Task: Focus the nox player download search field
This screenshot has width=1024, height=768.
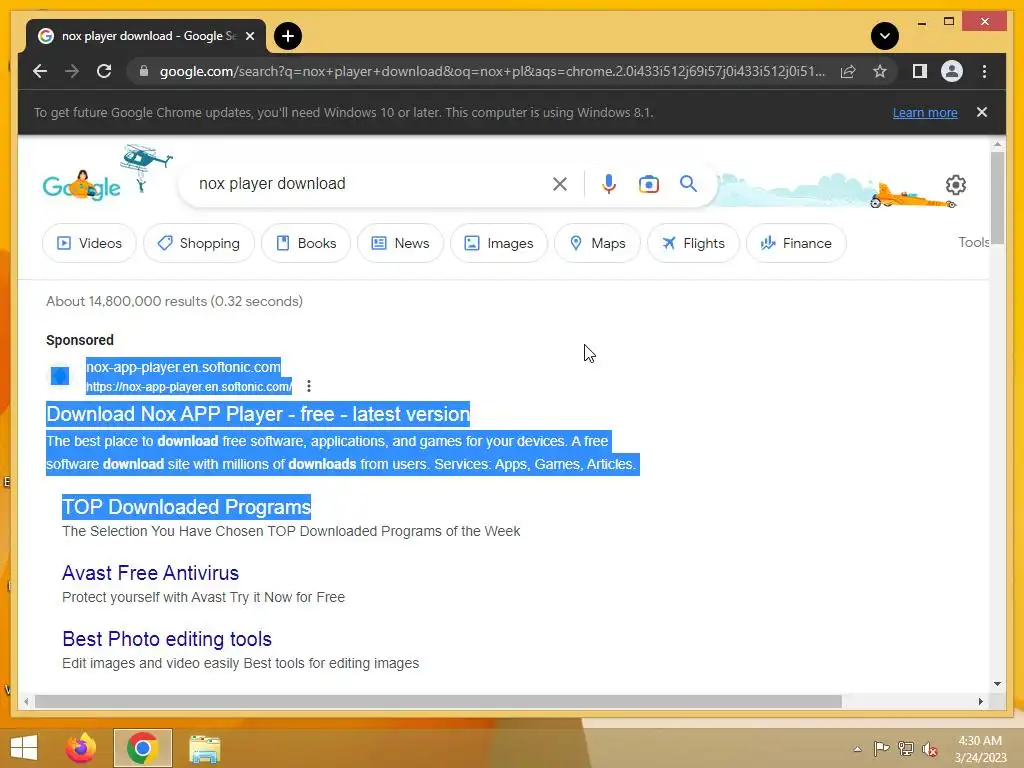Action: pos(366,184)
